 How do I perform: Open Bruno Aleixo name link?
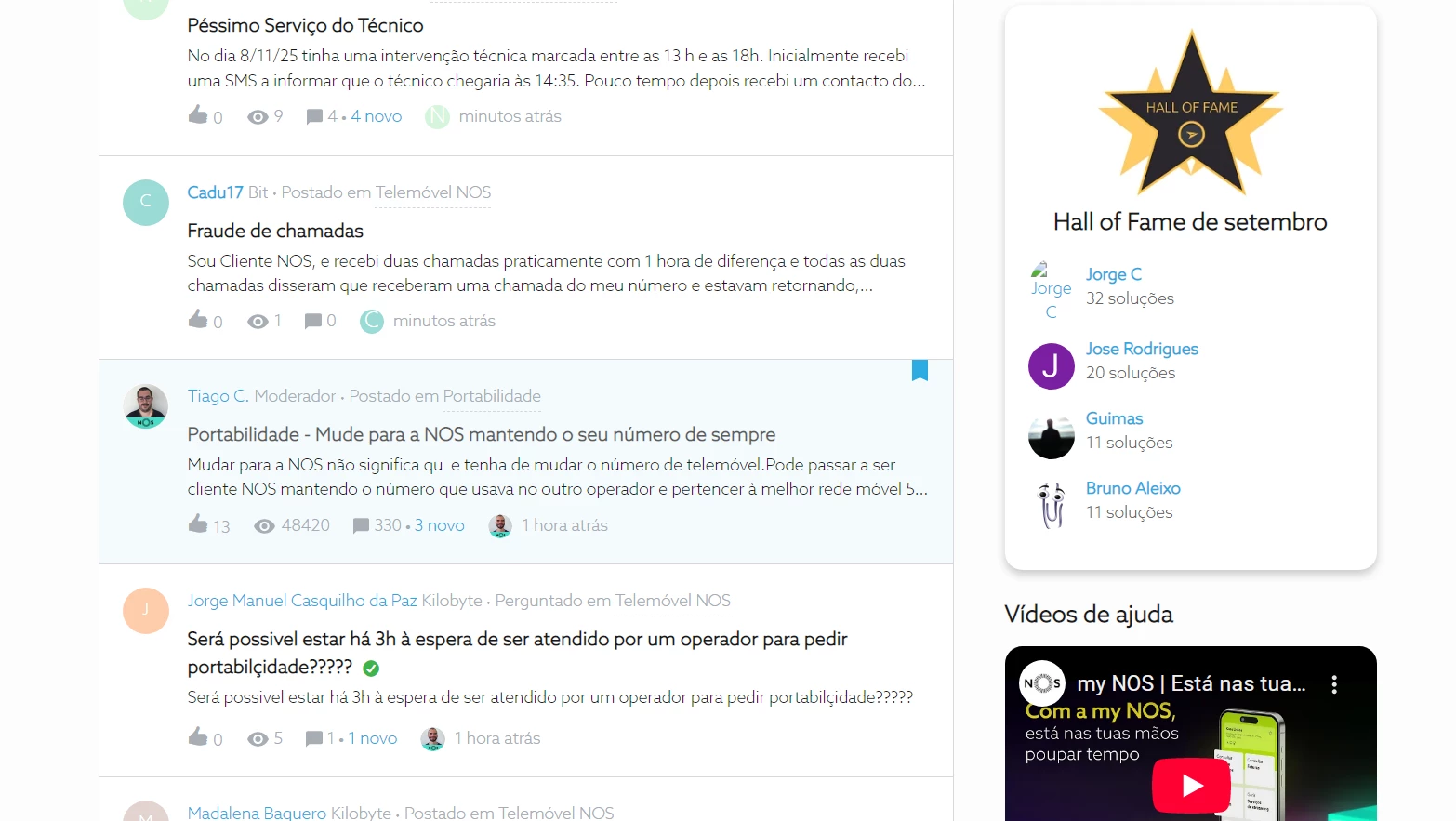tap(1133, 488)
